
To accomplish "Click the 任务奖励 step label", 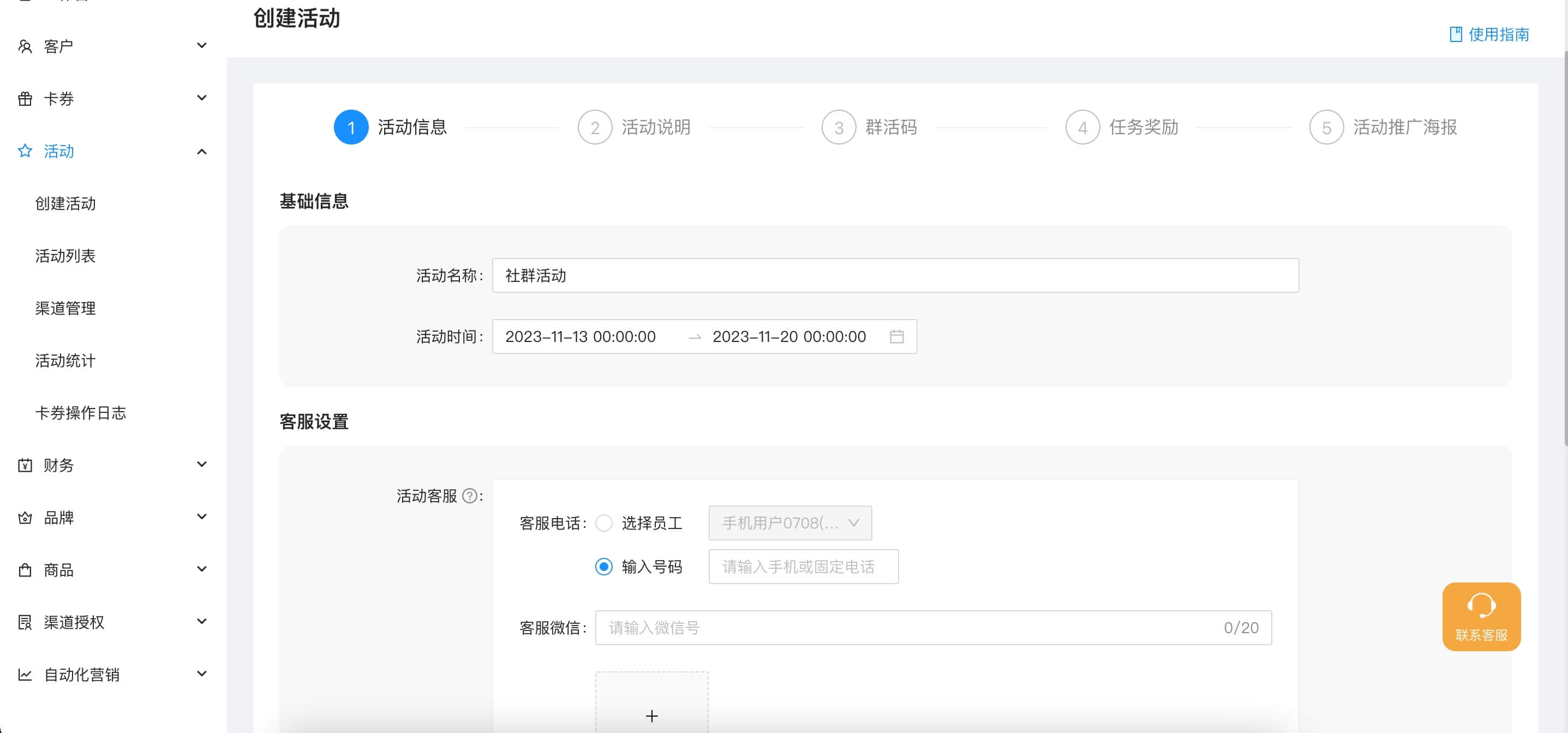I will pos(1143,127).
